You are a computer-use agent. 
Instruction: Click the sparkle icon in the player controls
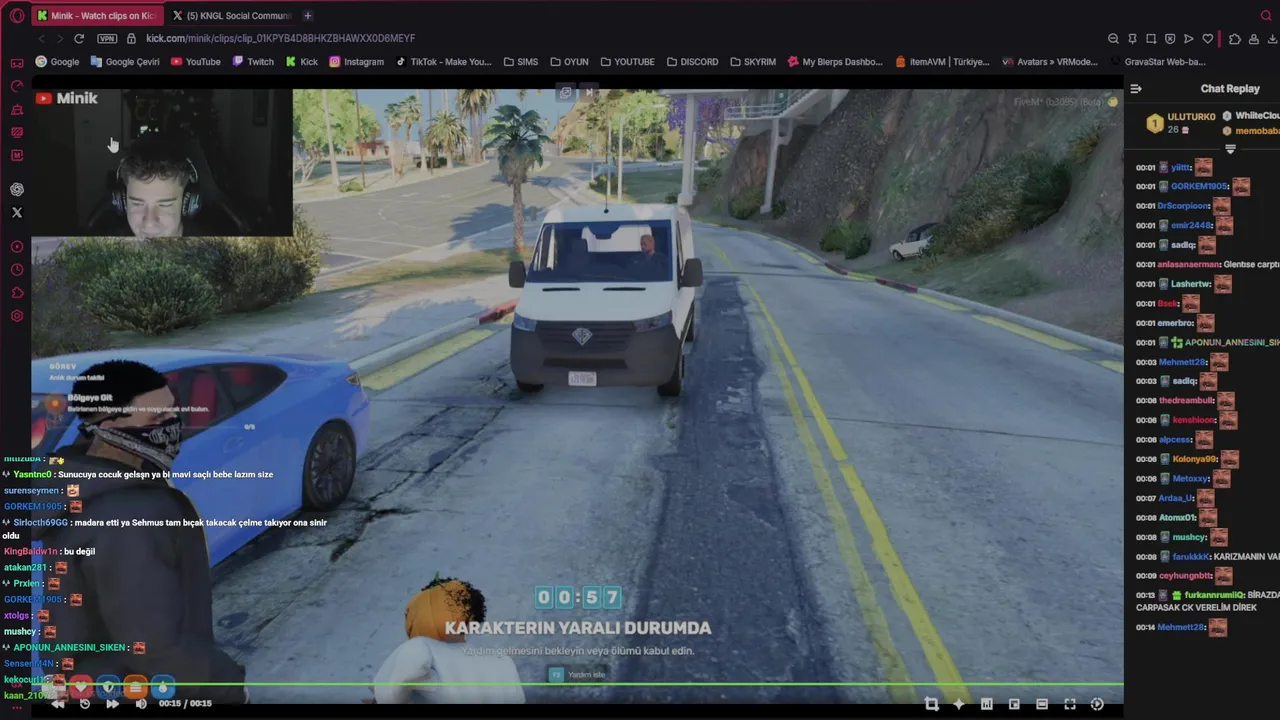click(959, 704)
